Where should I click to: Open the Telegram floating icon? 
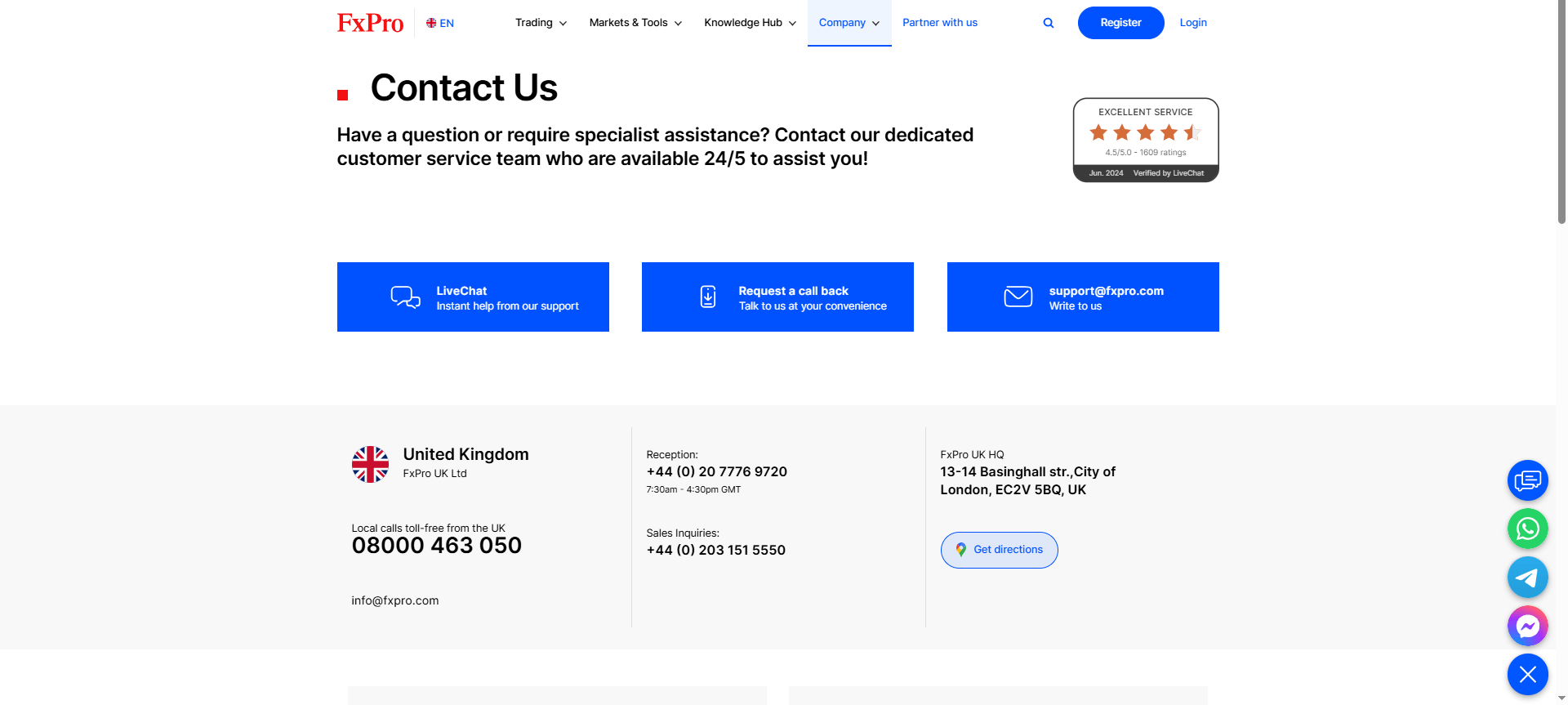(1527, 578)
